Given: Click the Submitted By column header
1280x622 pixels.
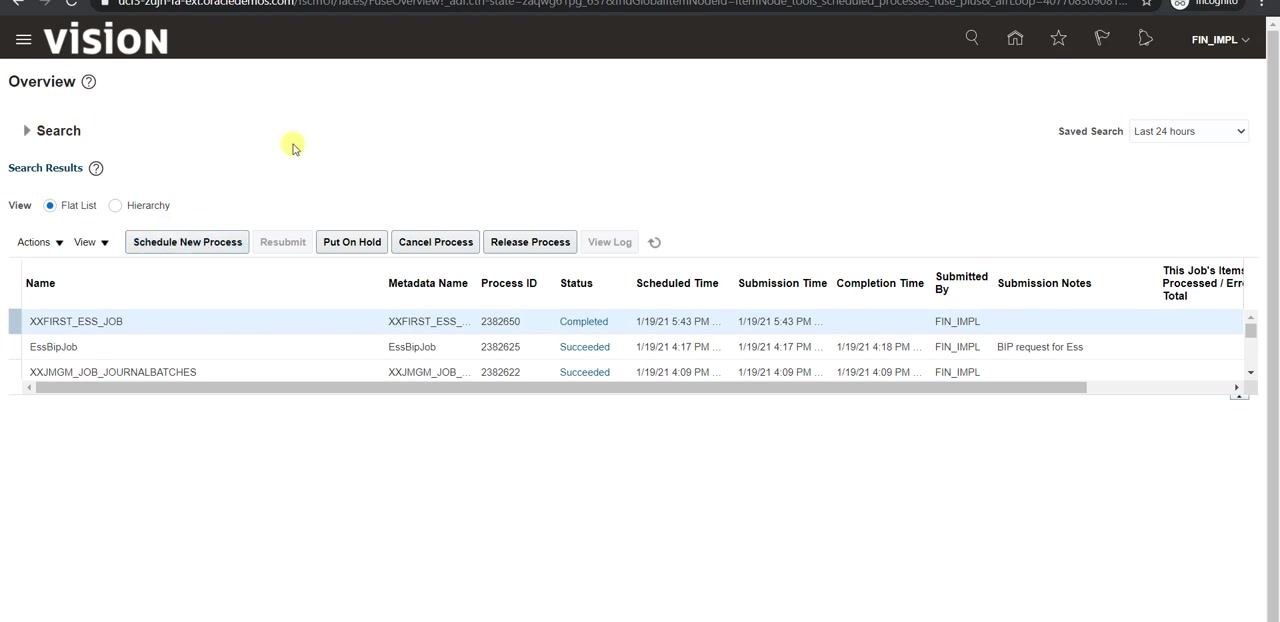Looking at the screenshot, I should [962, 283].
